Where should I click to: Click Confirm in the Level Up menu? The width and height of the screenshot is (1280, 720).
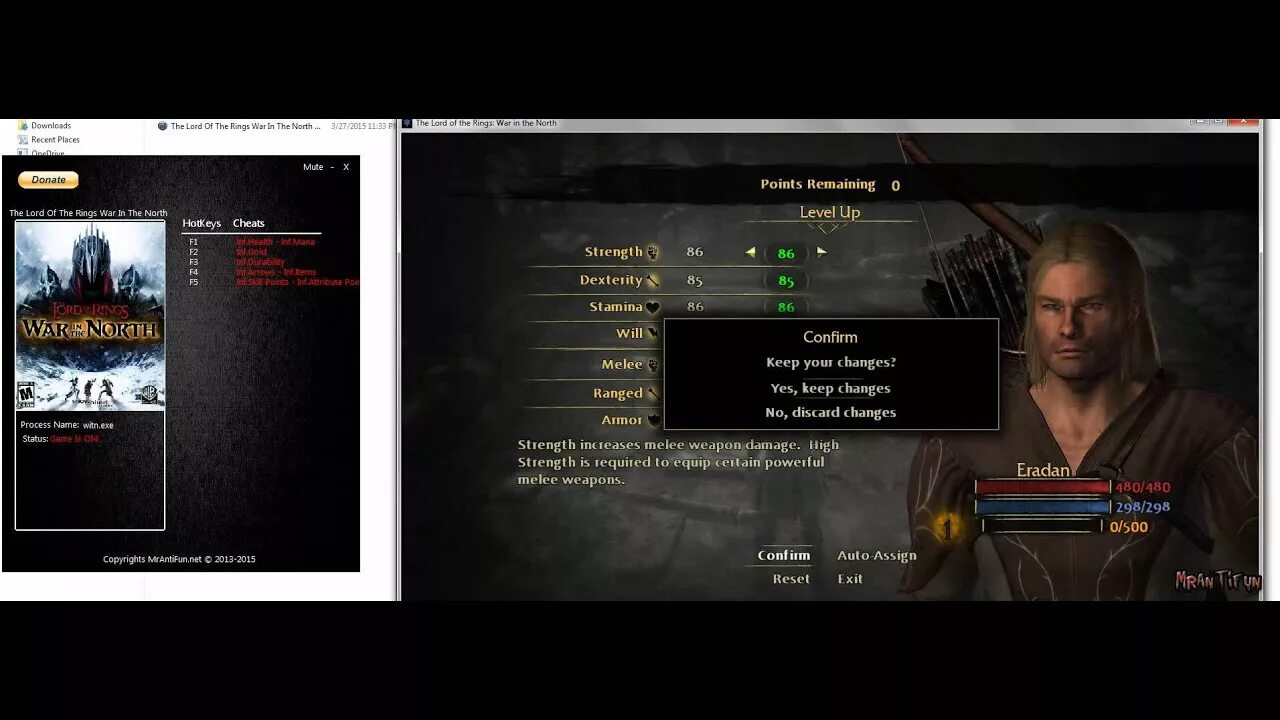coord(784,556)
